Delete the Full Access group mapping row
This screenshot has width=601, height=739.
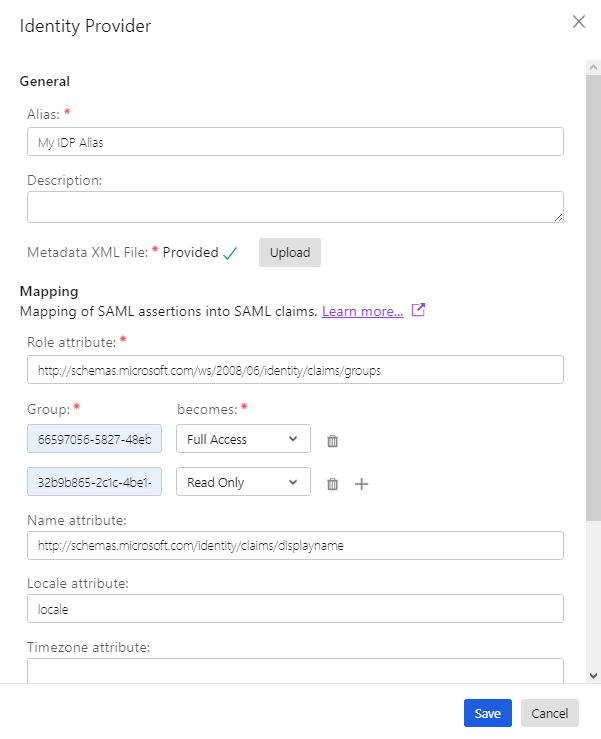pos(333,440)
